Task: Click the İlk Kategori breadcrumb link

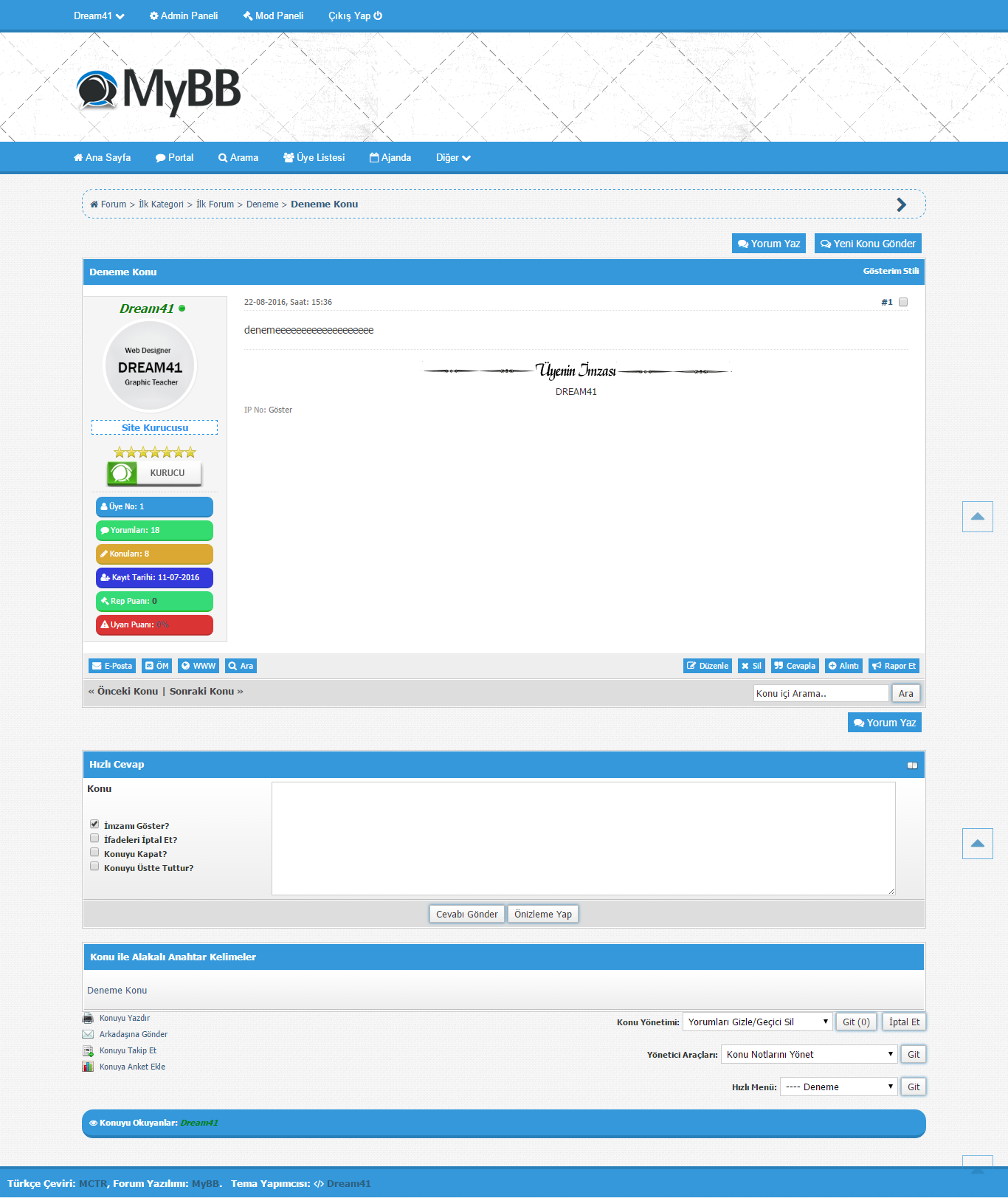Action: pyautogui.click(x=161, y=204)
